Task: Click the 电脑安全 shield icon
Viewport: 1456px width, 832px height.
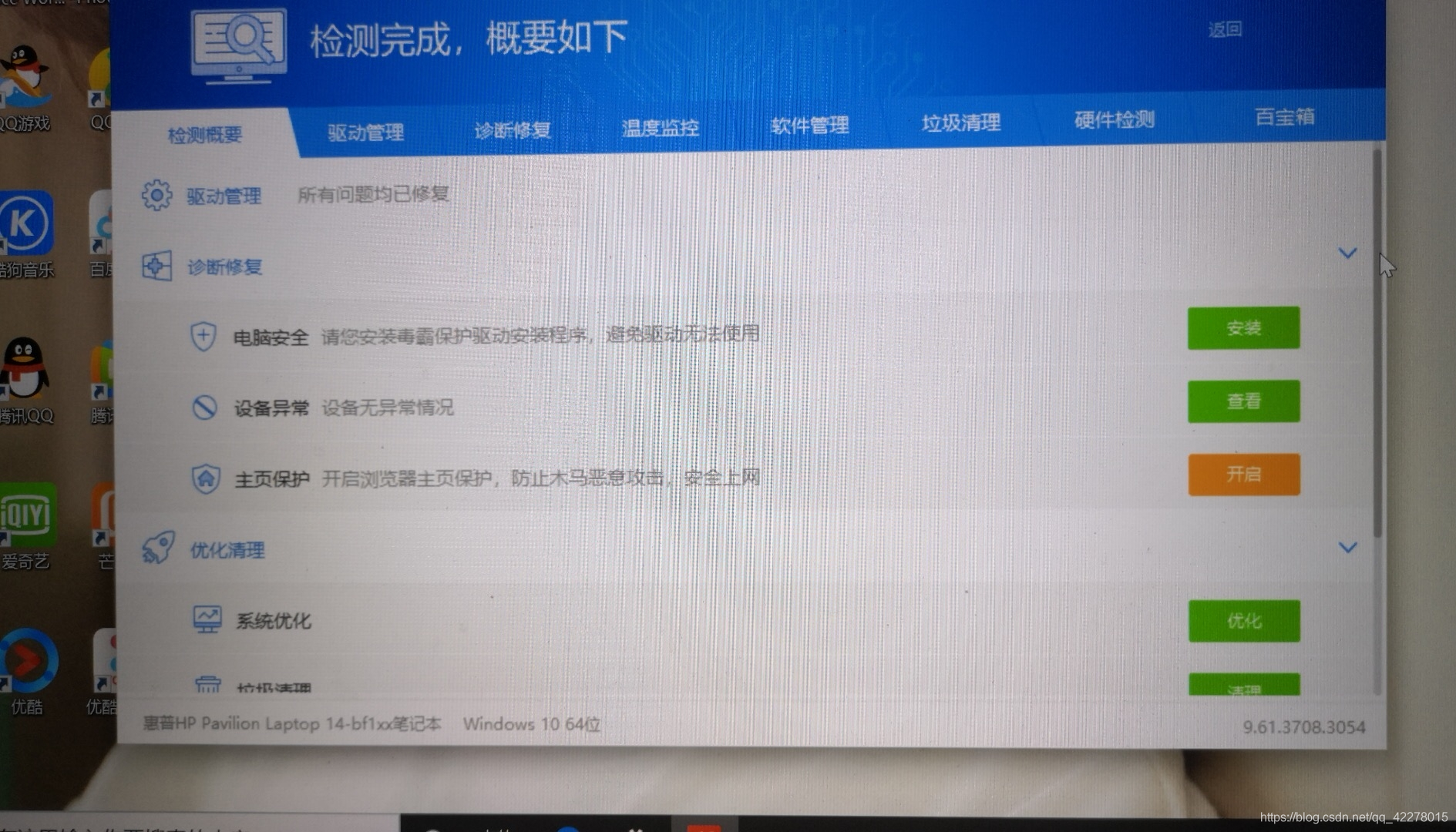Action: [203, 337]
